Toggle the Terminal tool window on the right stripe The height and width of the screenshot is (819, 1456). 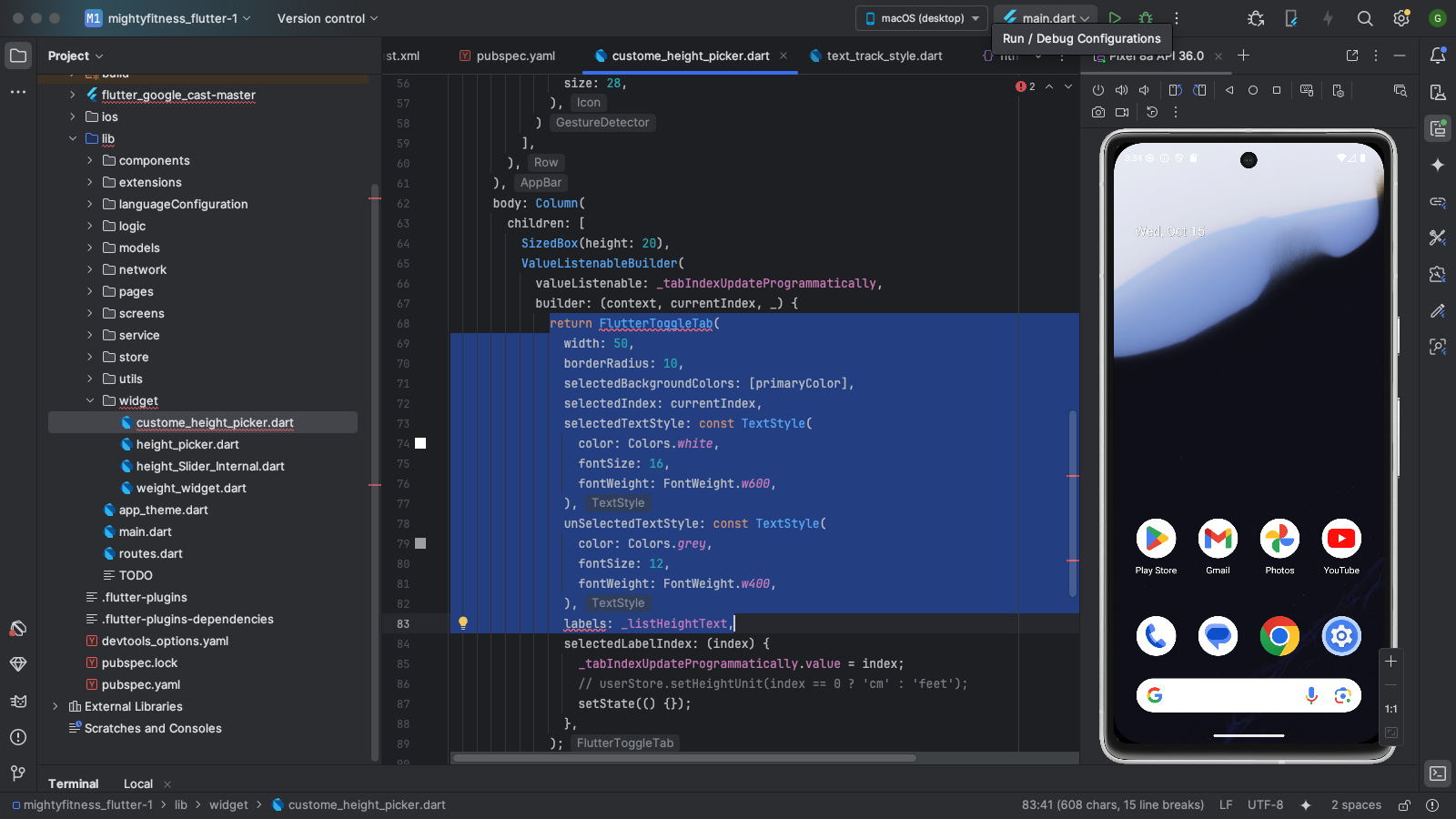tap(1438, 773)
